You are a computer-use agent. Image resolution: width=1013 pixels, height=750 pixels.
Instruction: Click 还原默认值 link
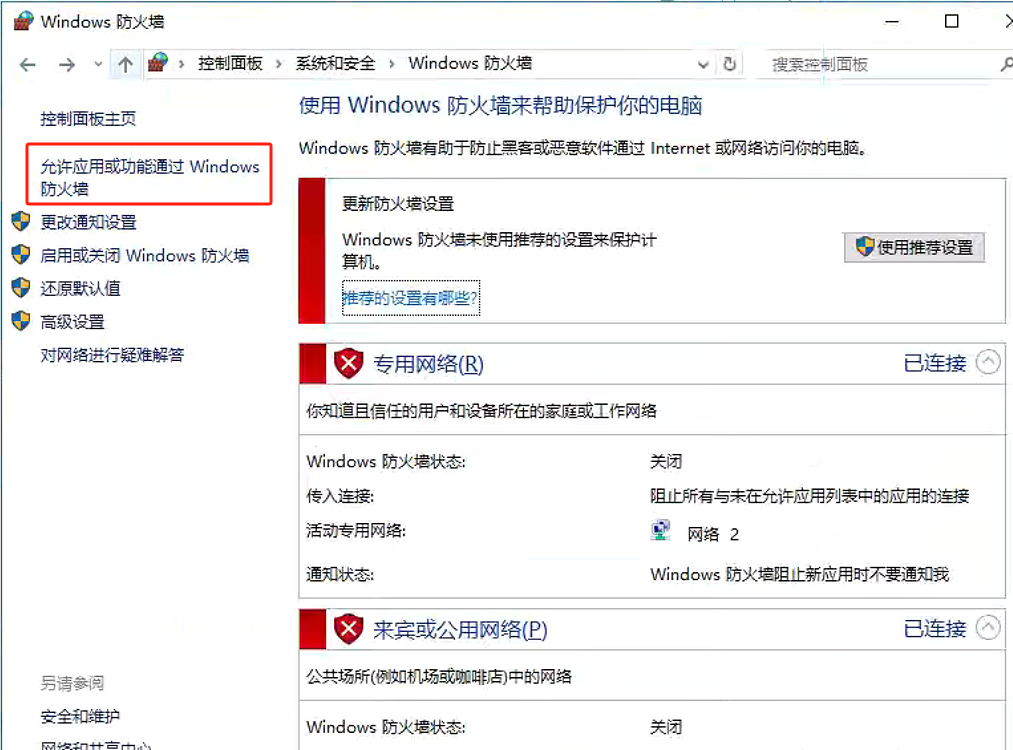coord(80,288)
